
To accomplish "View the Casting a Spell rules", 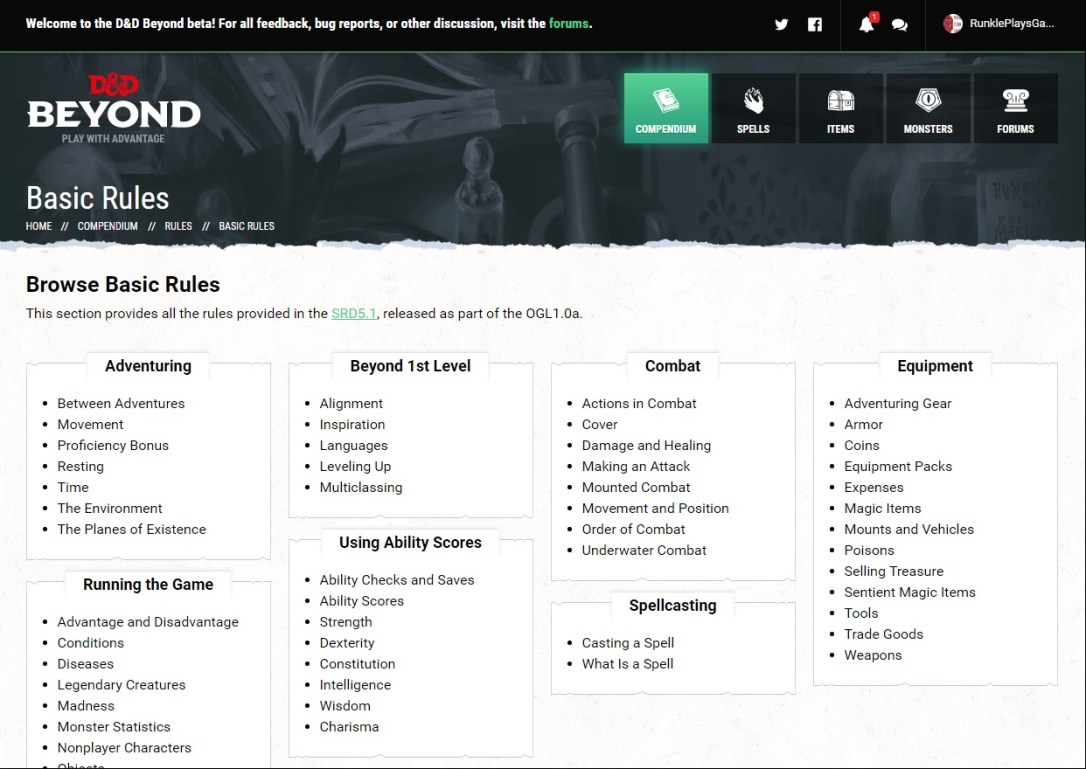I will (628, 643).
